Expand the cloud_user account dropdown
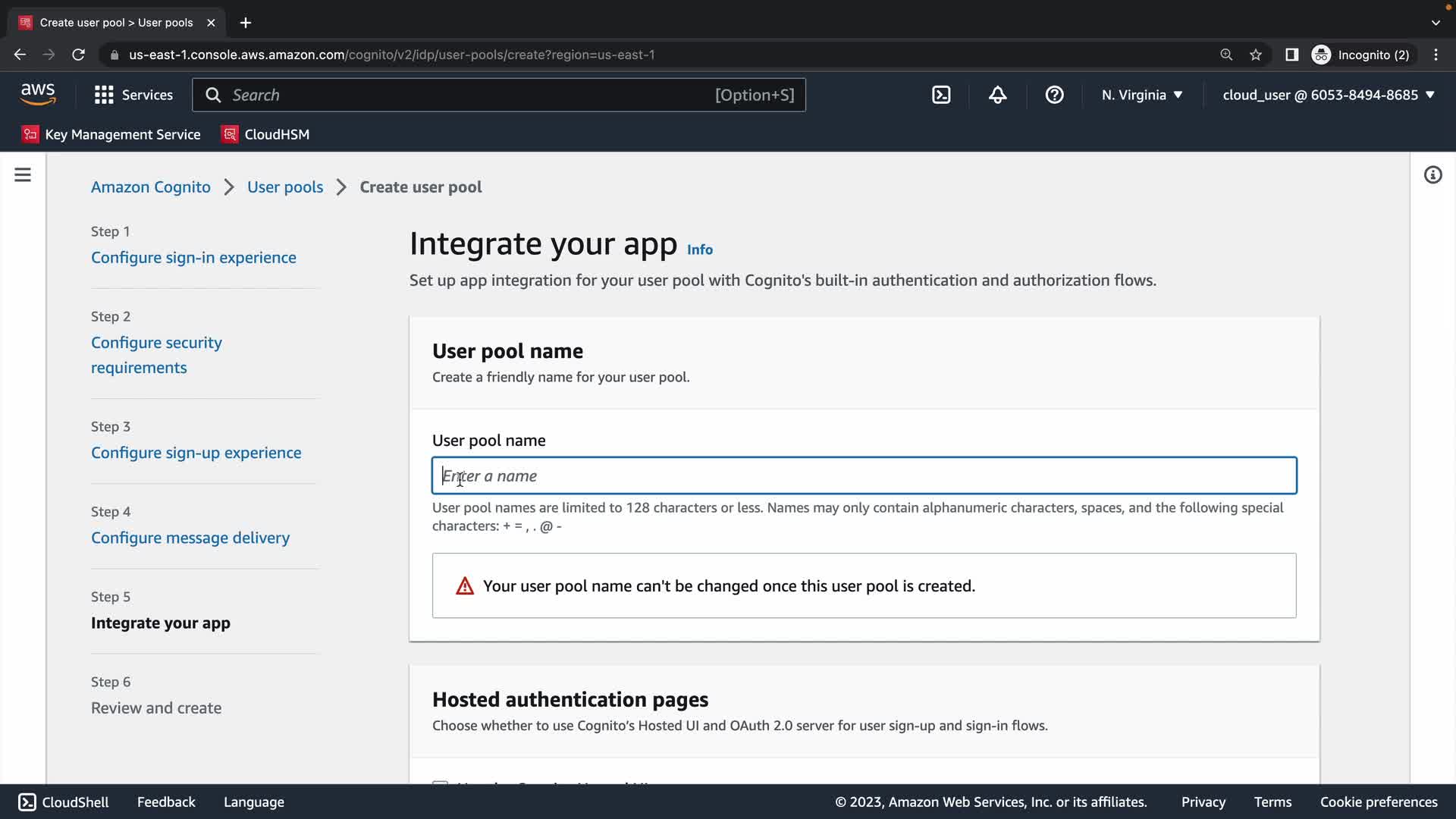Screen dimensions: 1456x819 click(x=1329, y=95)
